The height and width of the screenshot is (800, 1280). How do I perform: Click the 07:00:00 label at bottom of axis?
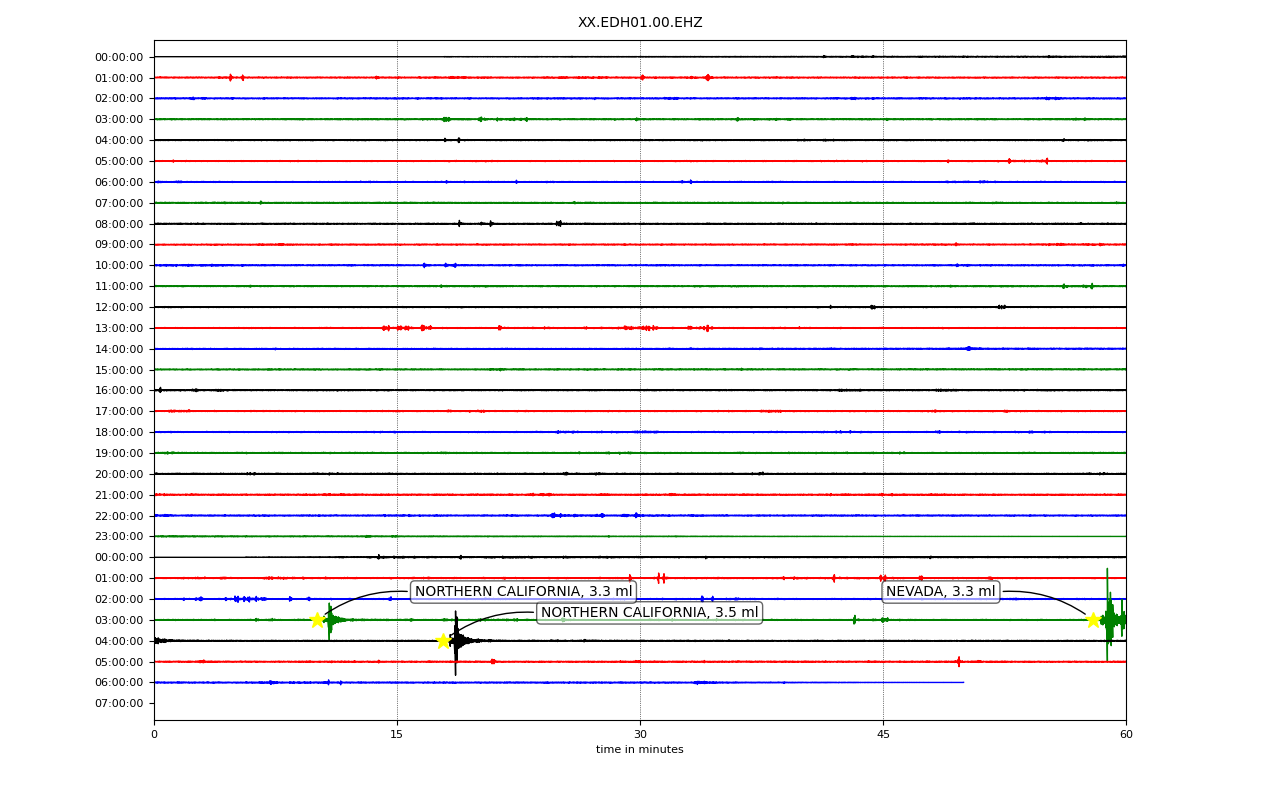tap(119, 703)
